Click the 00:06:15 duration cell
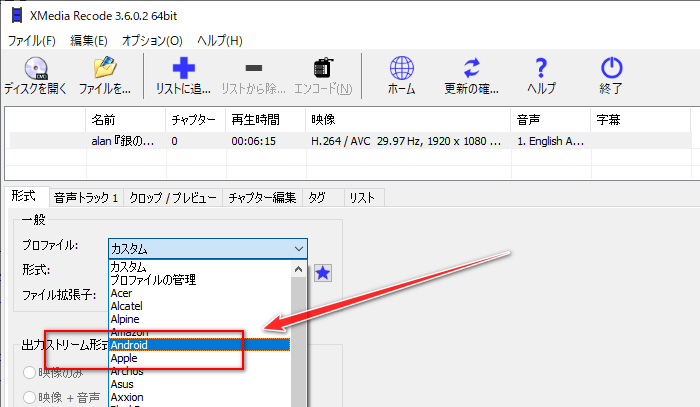 pos(254,141)
